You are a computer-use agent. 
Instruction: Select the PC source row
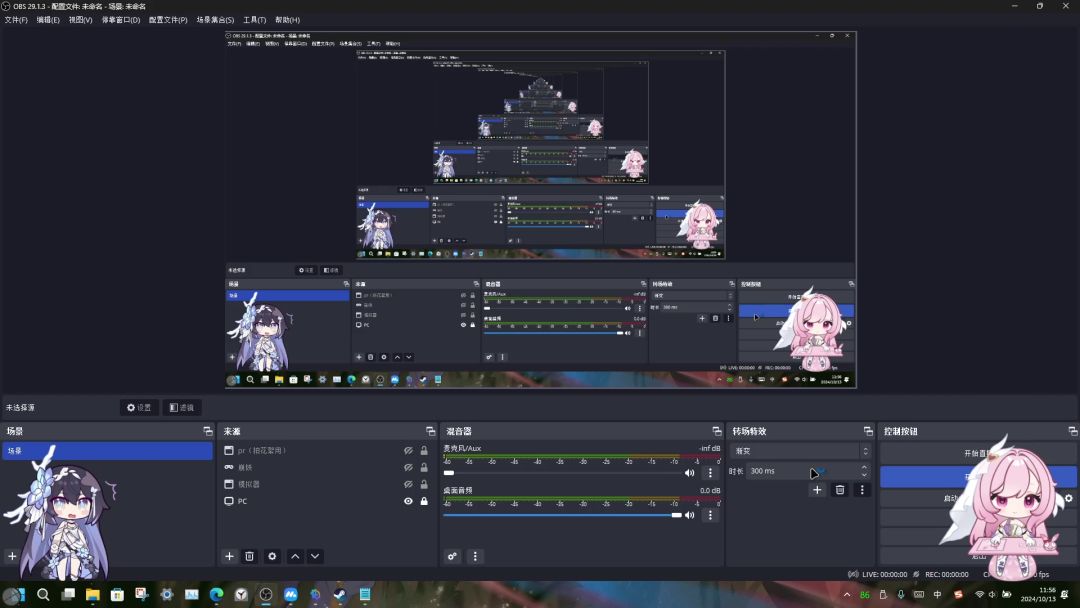(328, 501)
